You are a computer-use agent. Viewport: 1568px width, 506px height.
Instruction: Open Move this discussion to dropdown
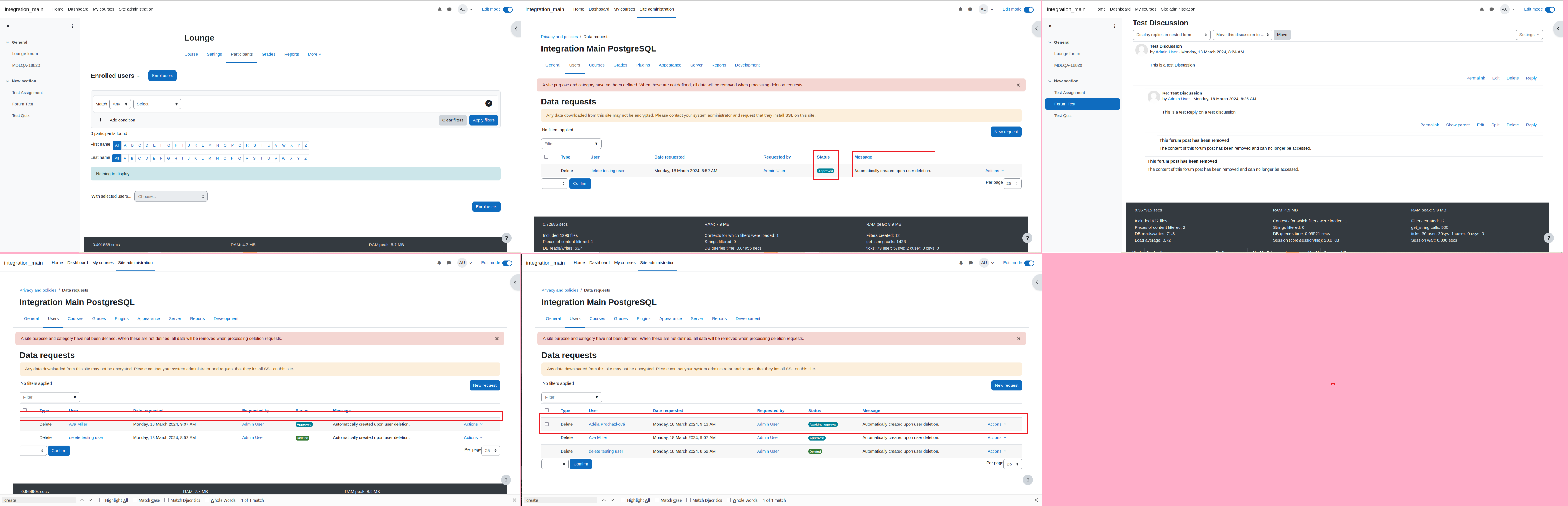pyautogui.click(x=1242, y=35)
